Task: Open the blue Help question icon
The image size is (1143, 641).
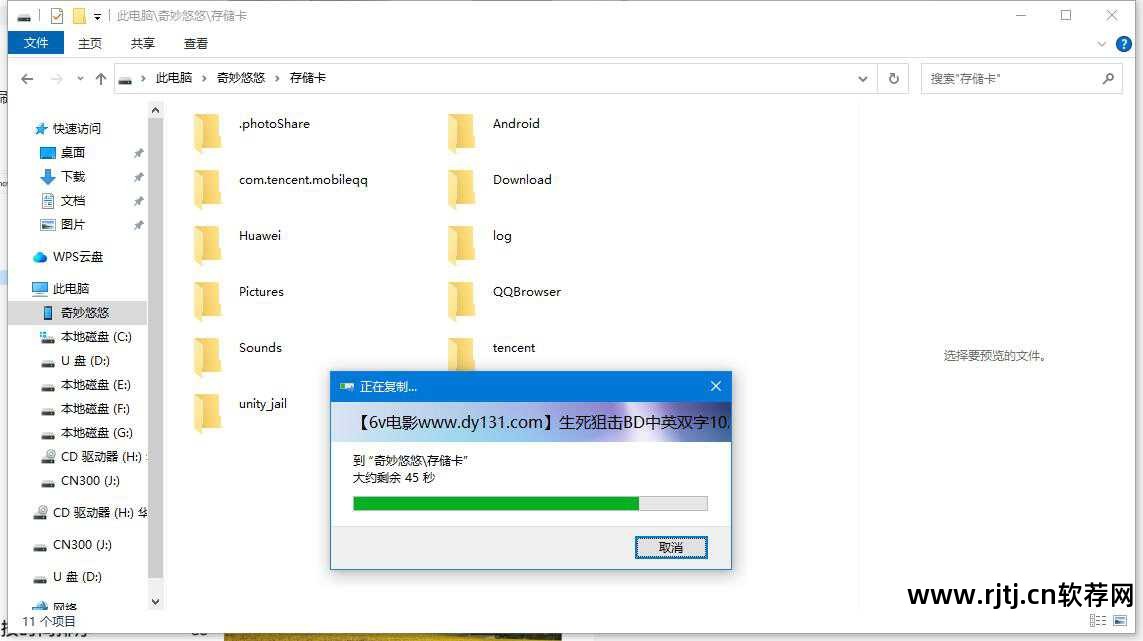Action: 1123,44
